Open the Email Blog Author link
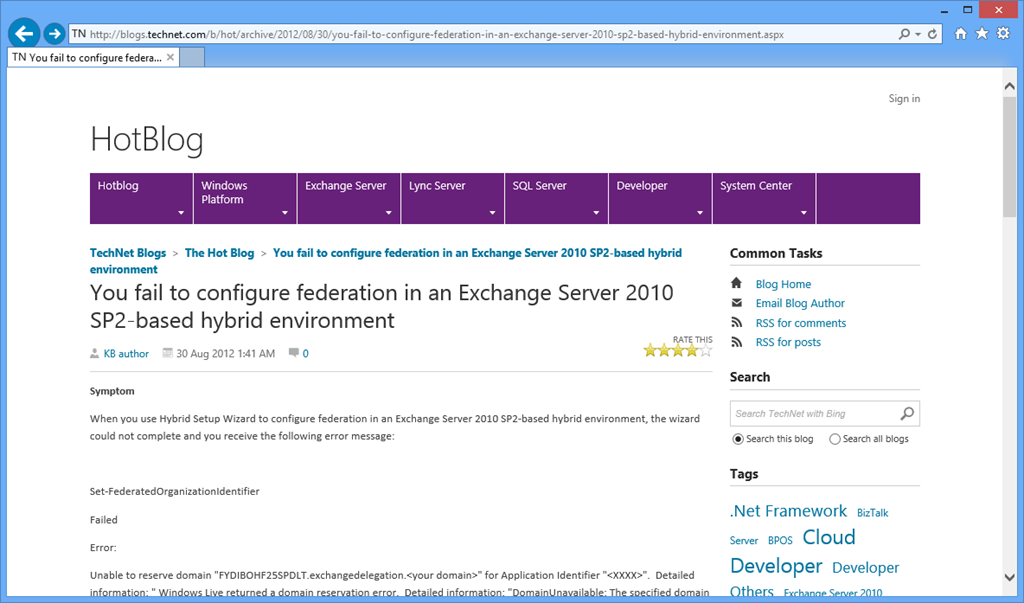 [x=800, y=303]
